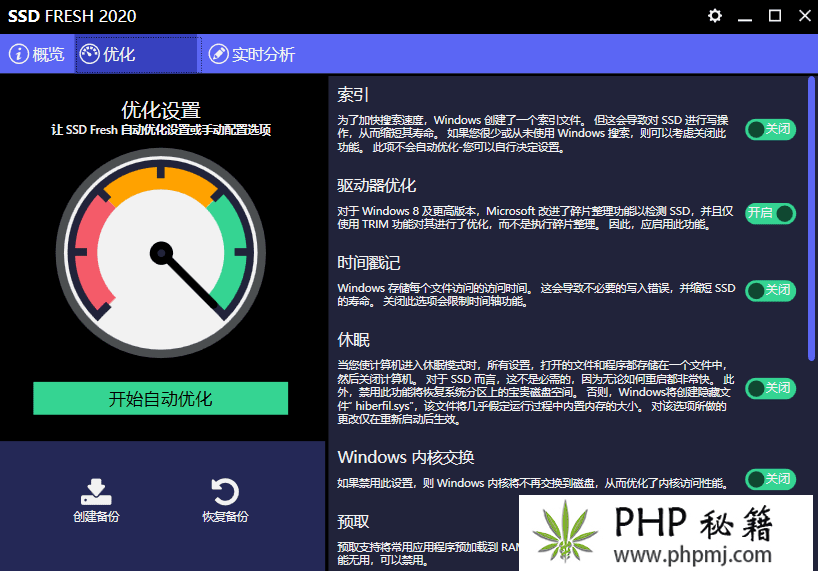The height and width of the screenshot is (571, 818).
Task: Click the 时间戳记 heading
Action: [368, 262]
